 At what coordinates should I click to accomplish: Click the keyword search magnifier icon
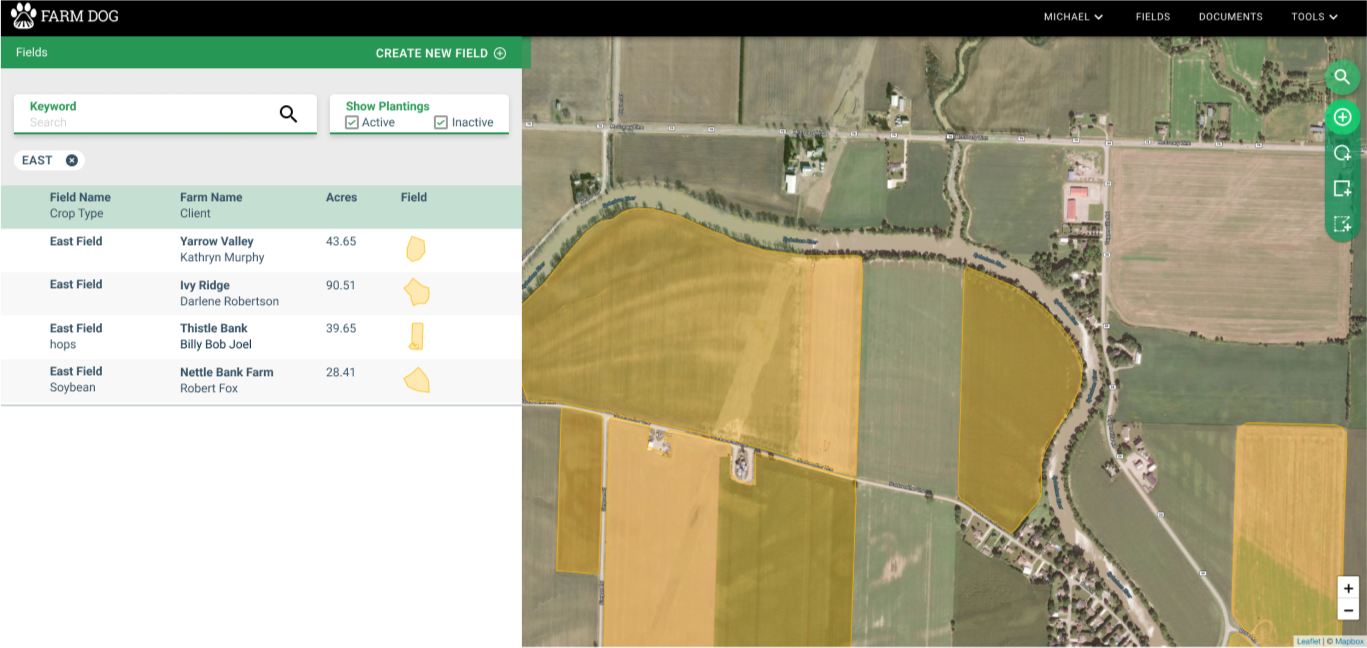pyautogui.click(x=288, y=114)
